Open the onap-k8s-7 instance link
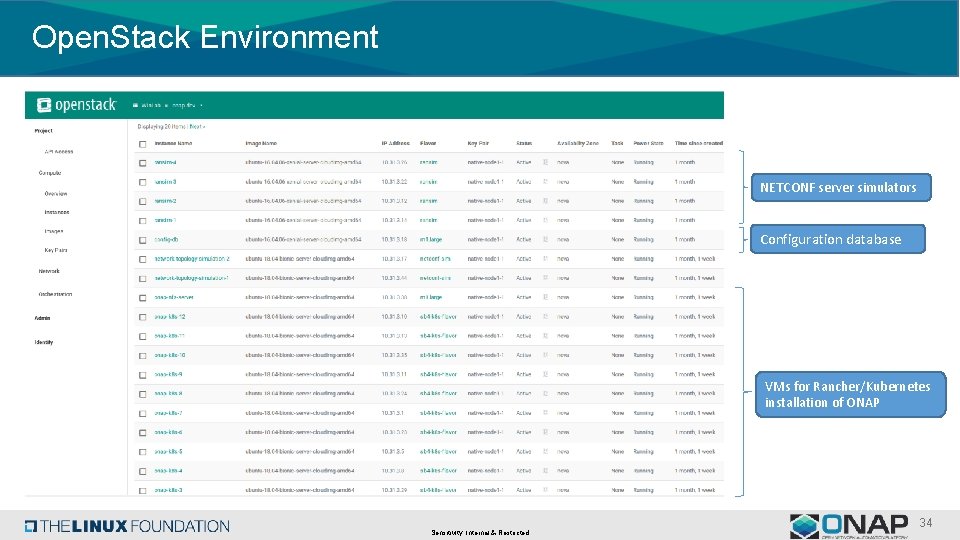The width and height of the screenshot is (960, 540). pos(168,413)
